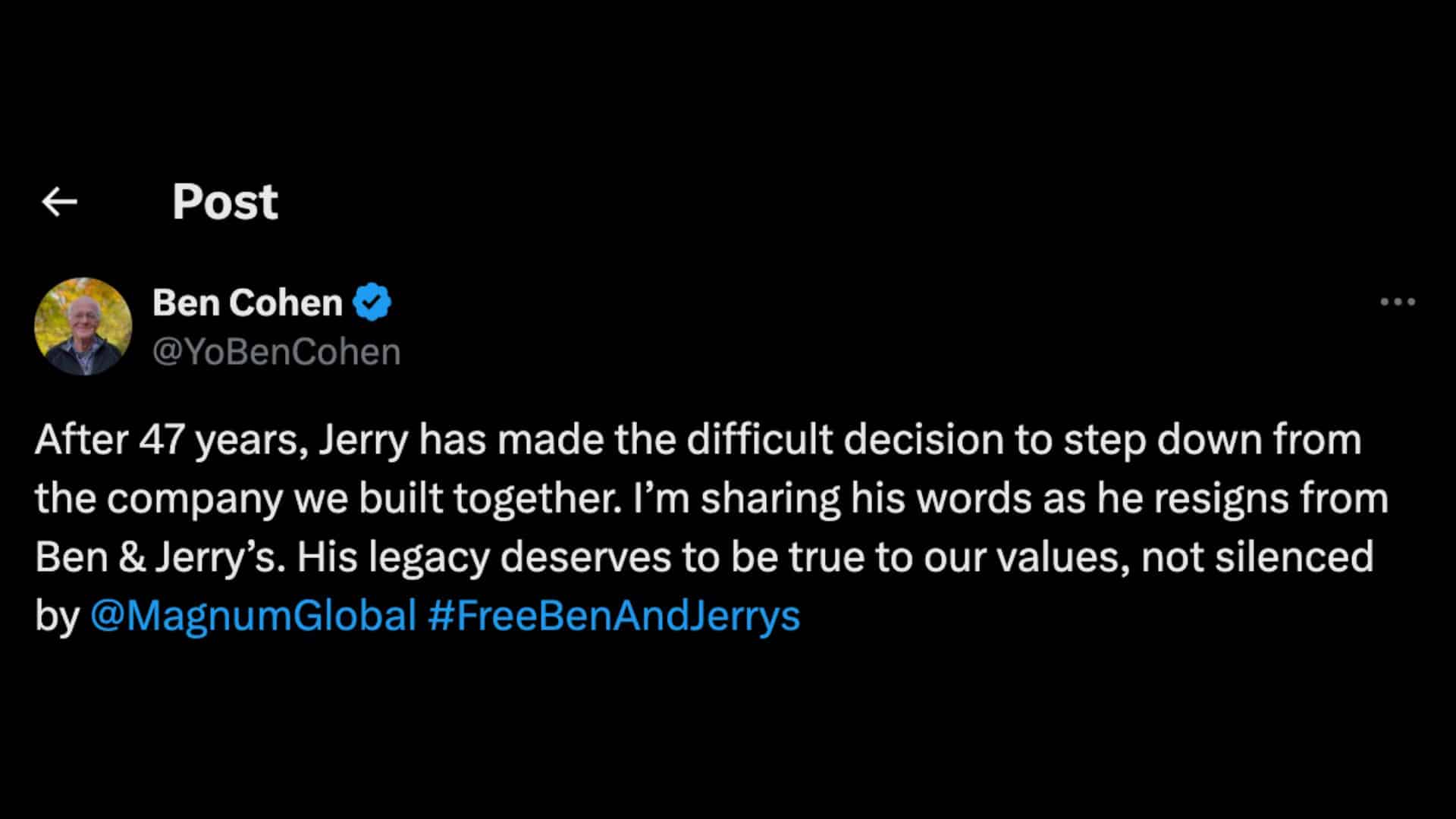Open the three-dot more options menu
Image resolution: width=1456 pixels, height=819 pixels.
coord(1398,302)
